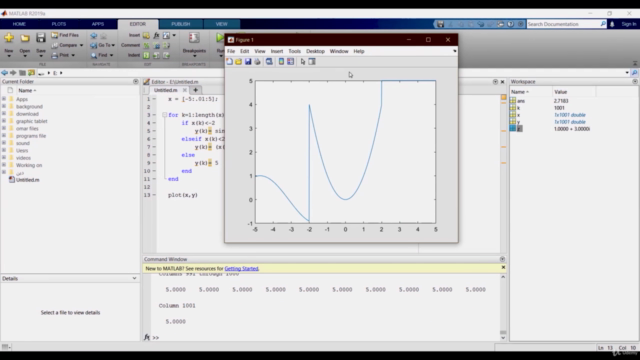This screenshot has width=640, height=360.
Task: Click the back arrow in the address bar
Action: (4, 73)
